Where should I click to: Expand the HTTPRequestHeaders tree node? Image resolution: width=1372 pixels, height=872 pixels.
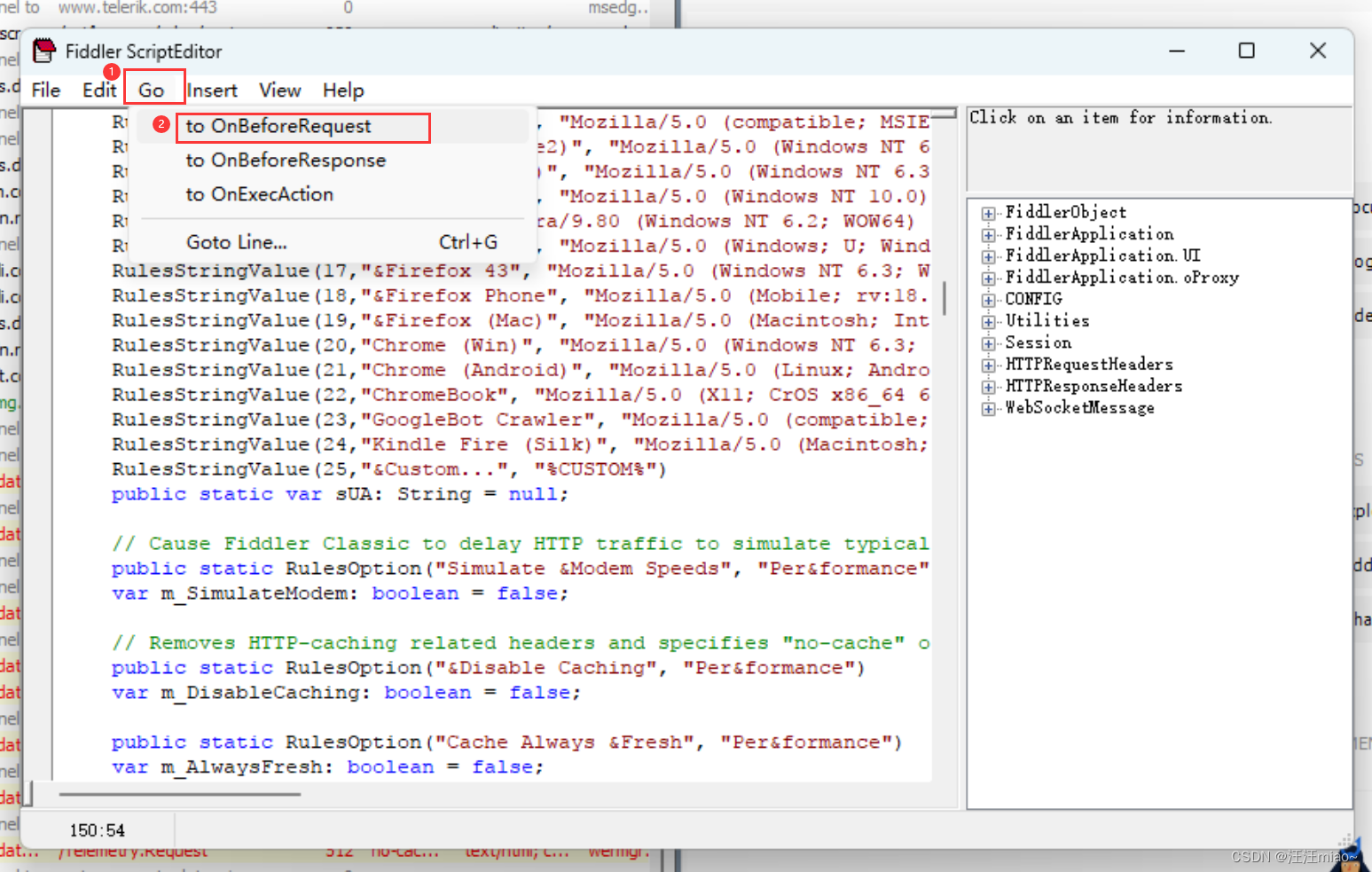pos(988,365)
